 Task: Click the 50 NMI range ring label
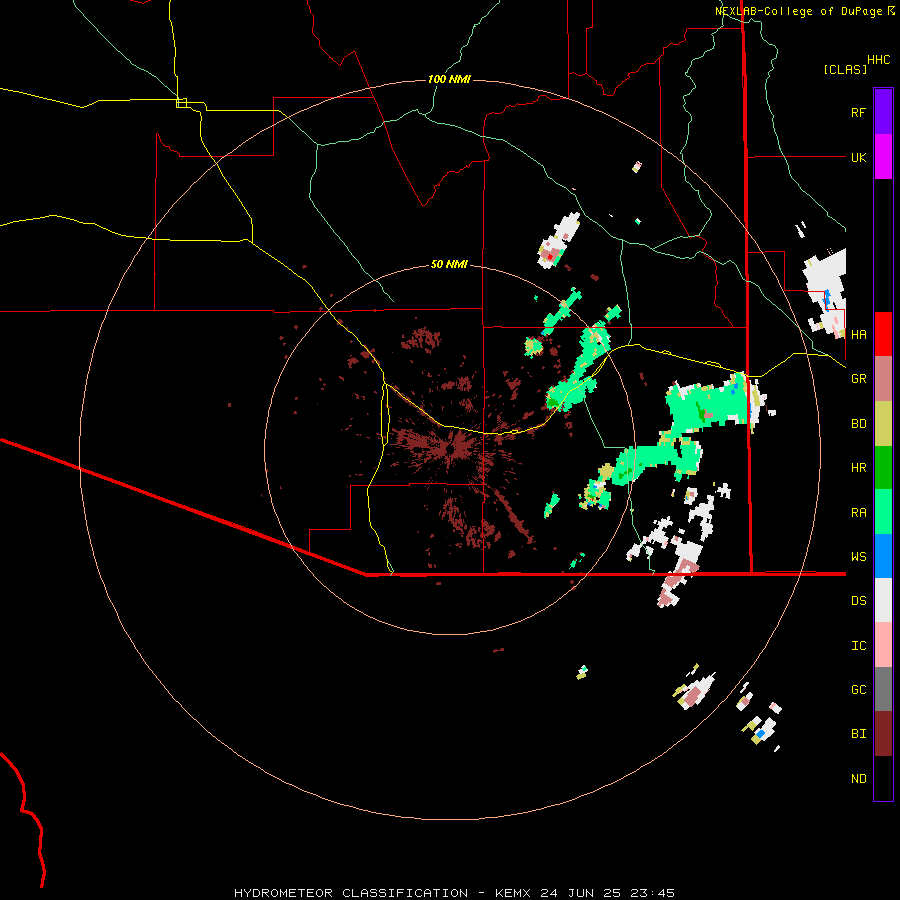click(449, 264)
